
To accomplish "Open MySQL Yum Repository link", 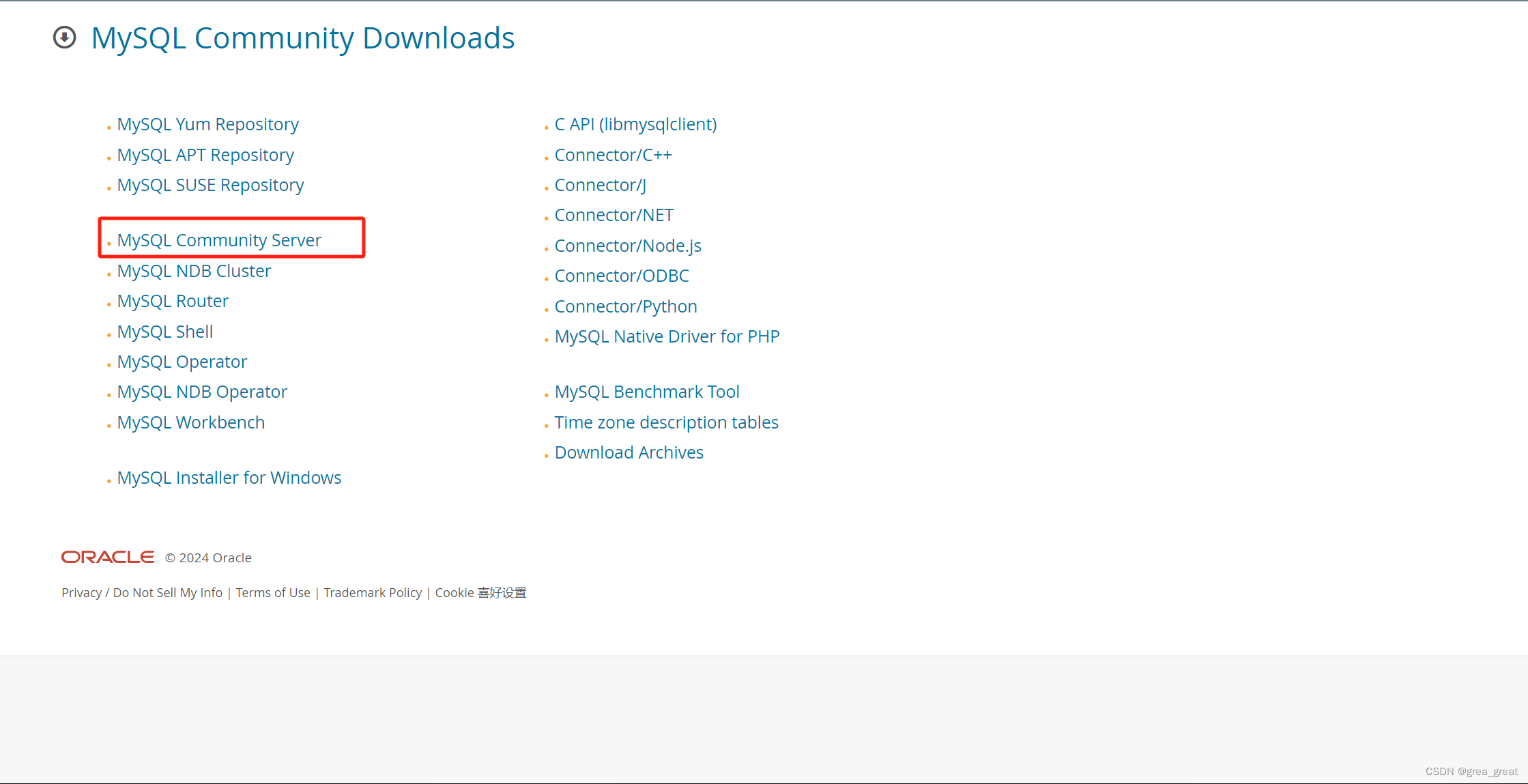I will pyautogui.click(x=208, y=124).
